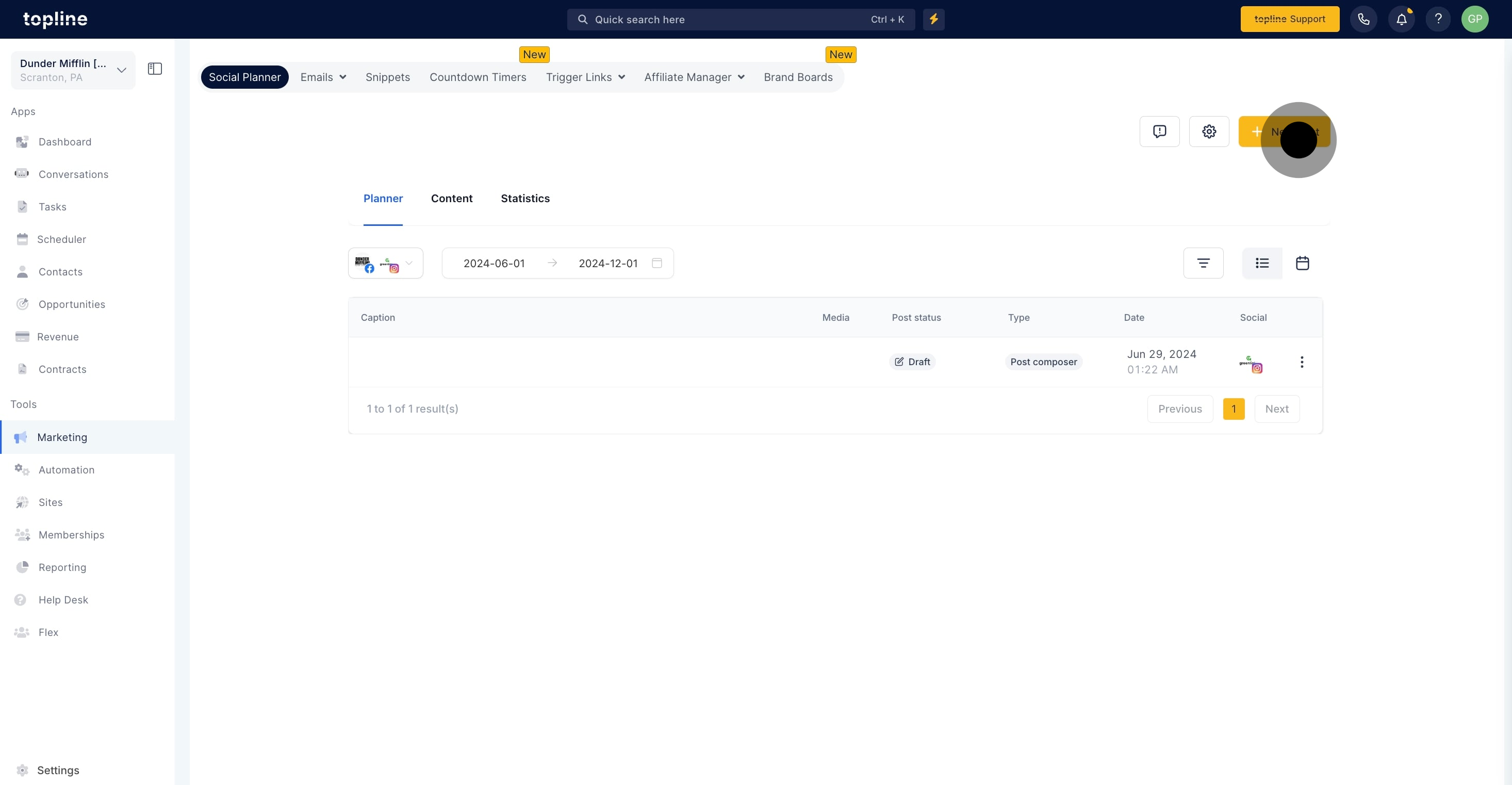The image size is (1512, 785).
Task: Open social accounts selector dropdown
Action: 385,263
